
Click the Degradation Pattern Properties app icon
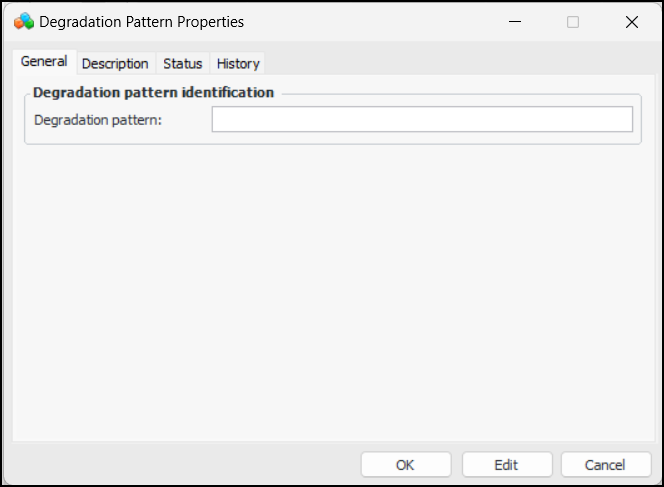coord(24,21)
